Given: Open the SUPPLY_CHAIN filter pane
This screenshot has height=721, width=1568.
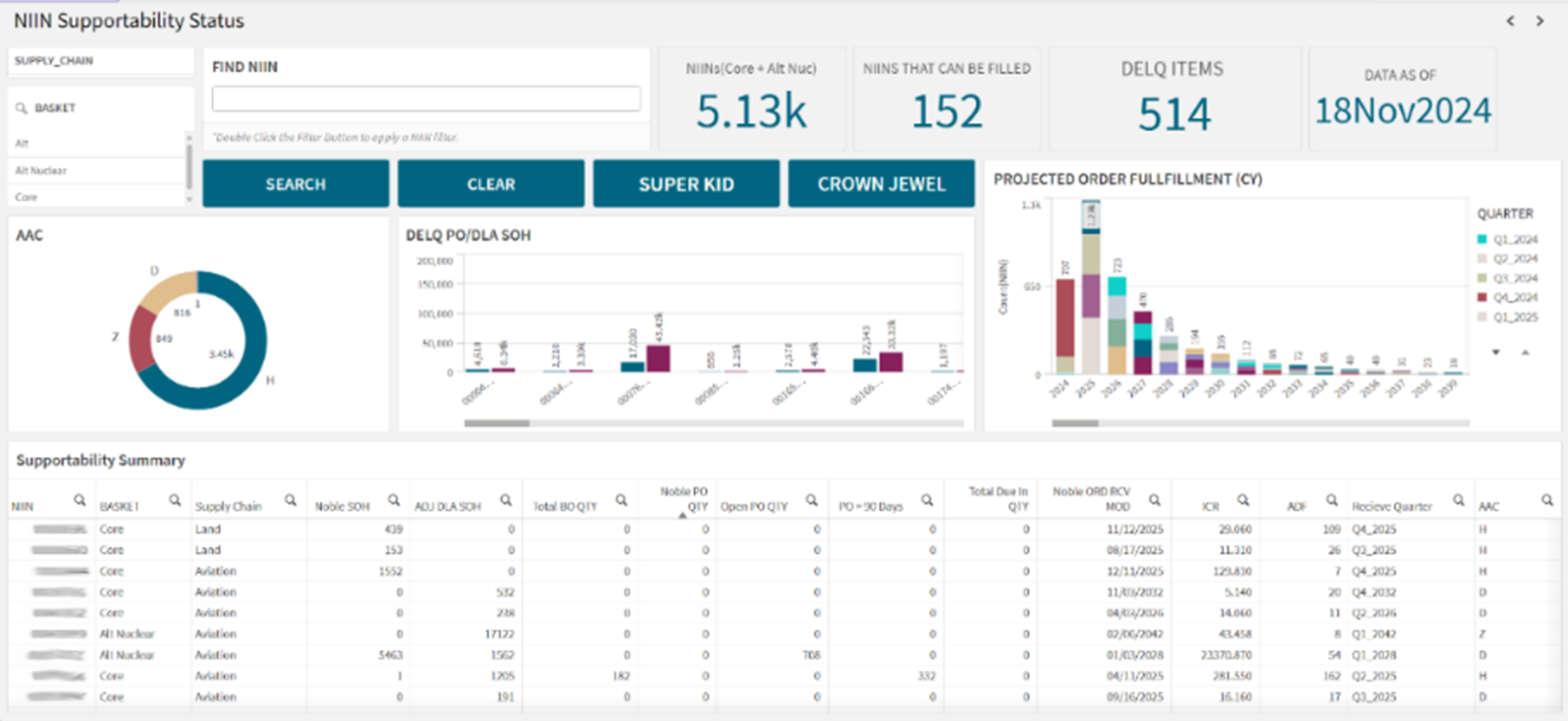Looking at the screenshot, I should (100, 61).
